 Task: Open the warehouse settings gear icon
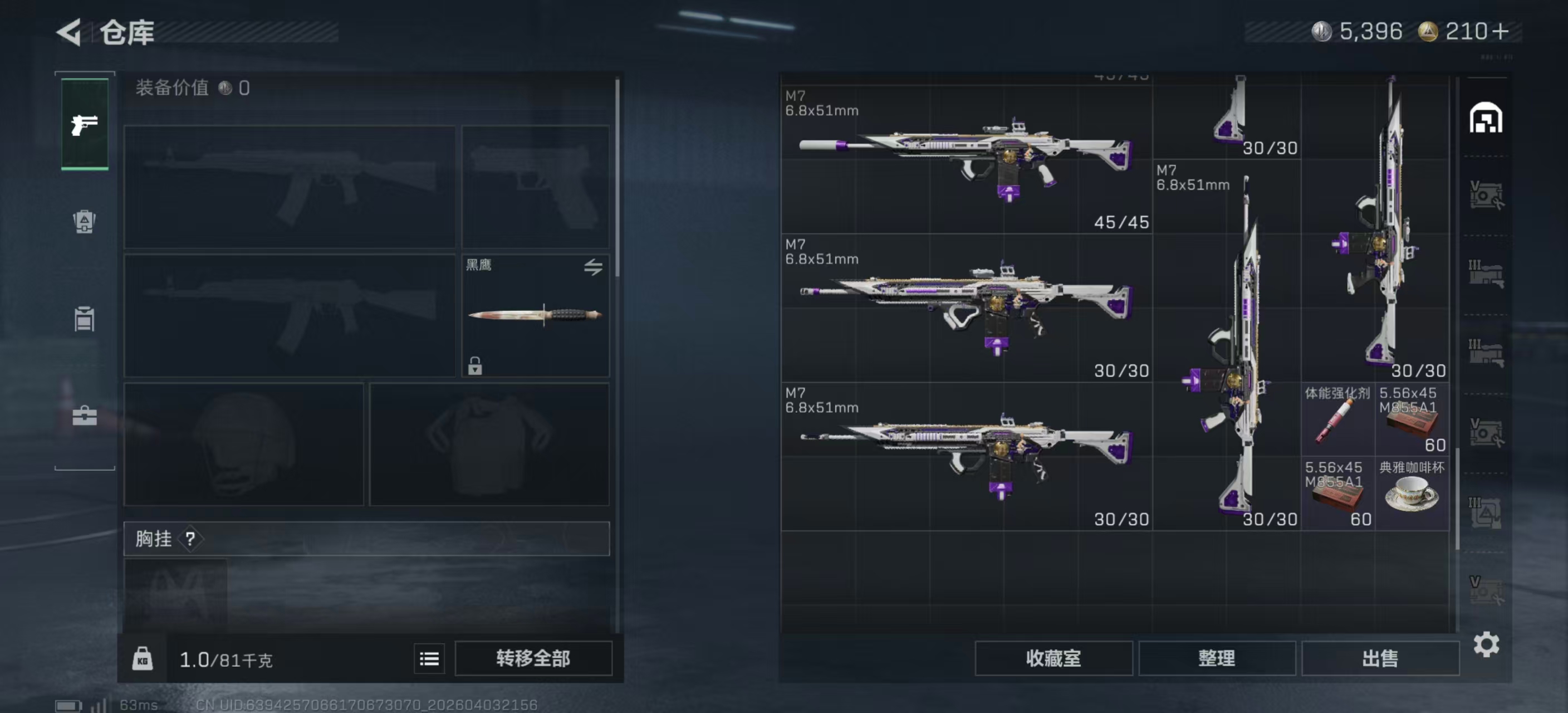pos(1486,644)
